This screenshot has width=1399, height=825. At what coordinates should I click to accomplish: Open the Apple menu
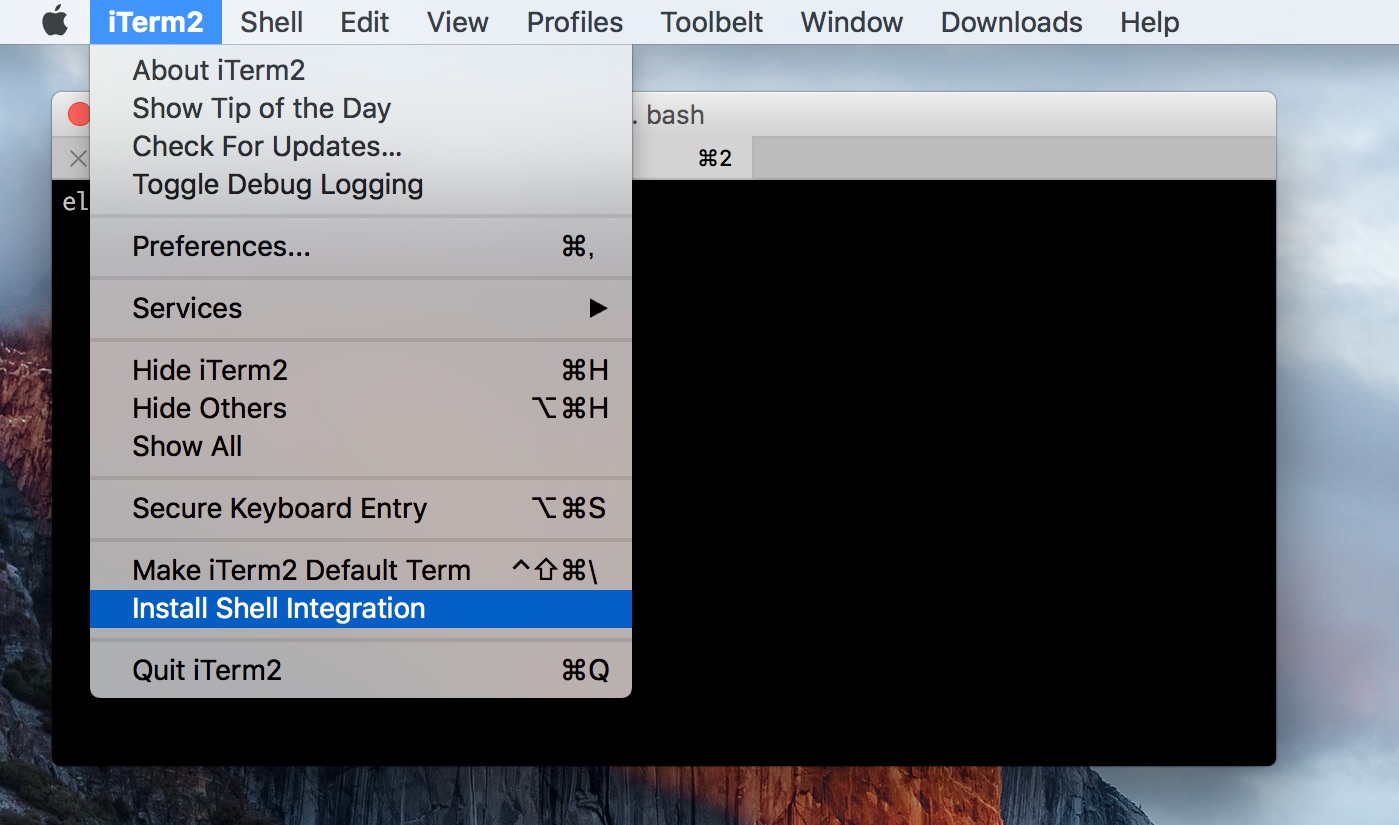55,22
